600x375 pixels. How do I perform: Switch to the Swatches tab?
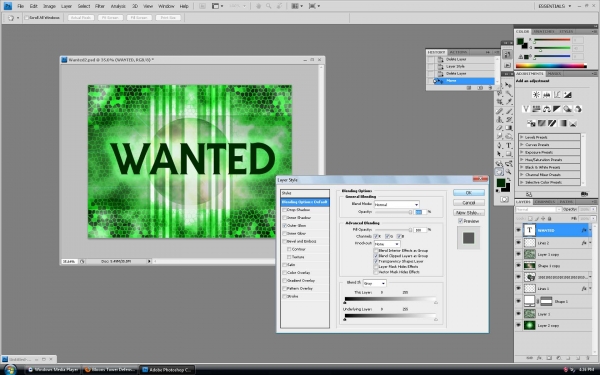point(543,31)
